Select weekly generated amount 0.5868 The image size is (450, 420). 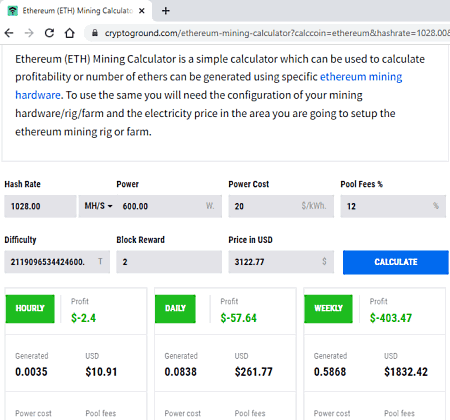[x=330, y=372]
